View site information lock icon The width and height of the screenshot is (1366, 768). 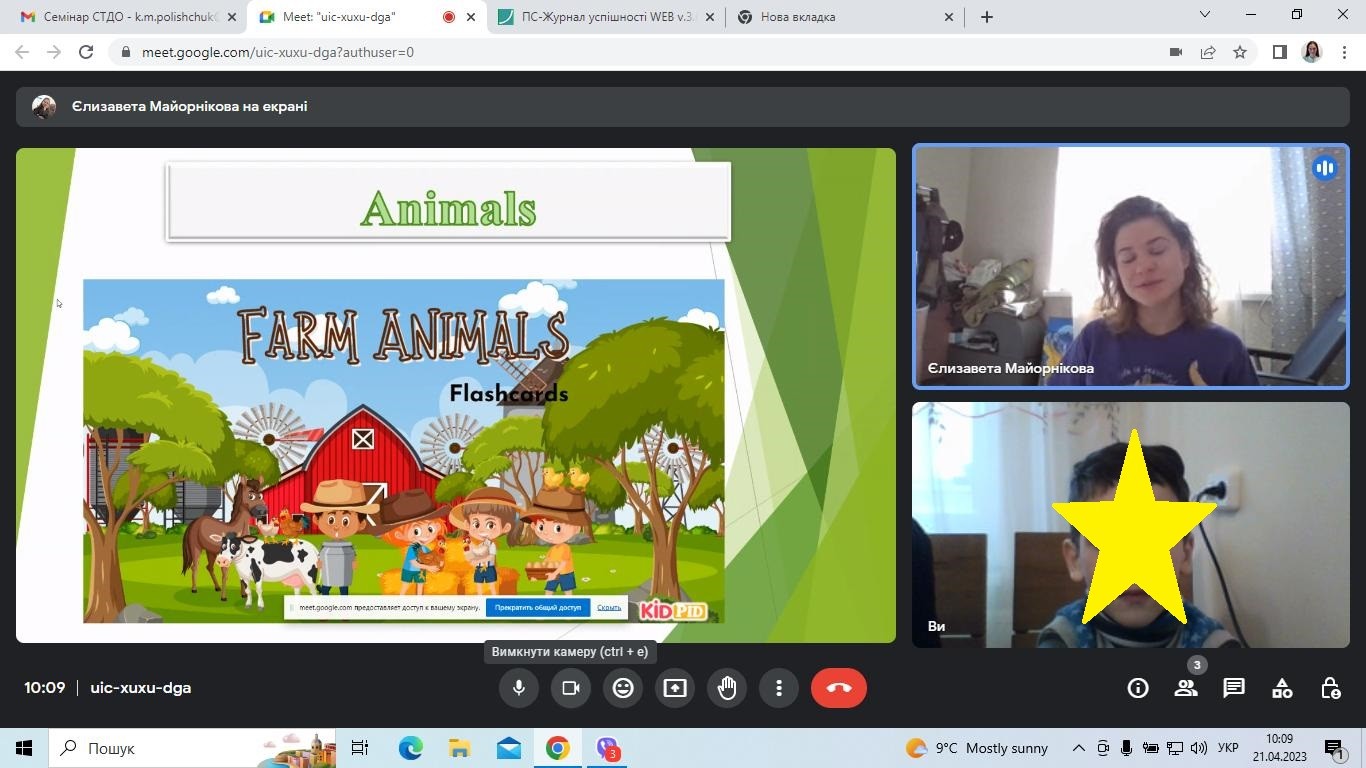(126, 52)
